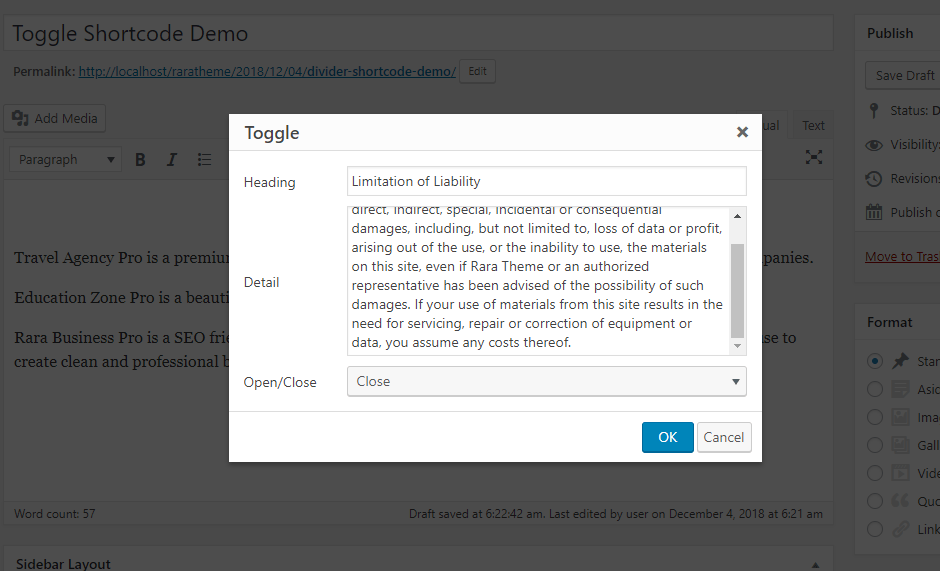Click OK to insert the toggle
This screenshot has height=571, width=940.
[x=667, y=437]
